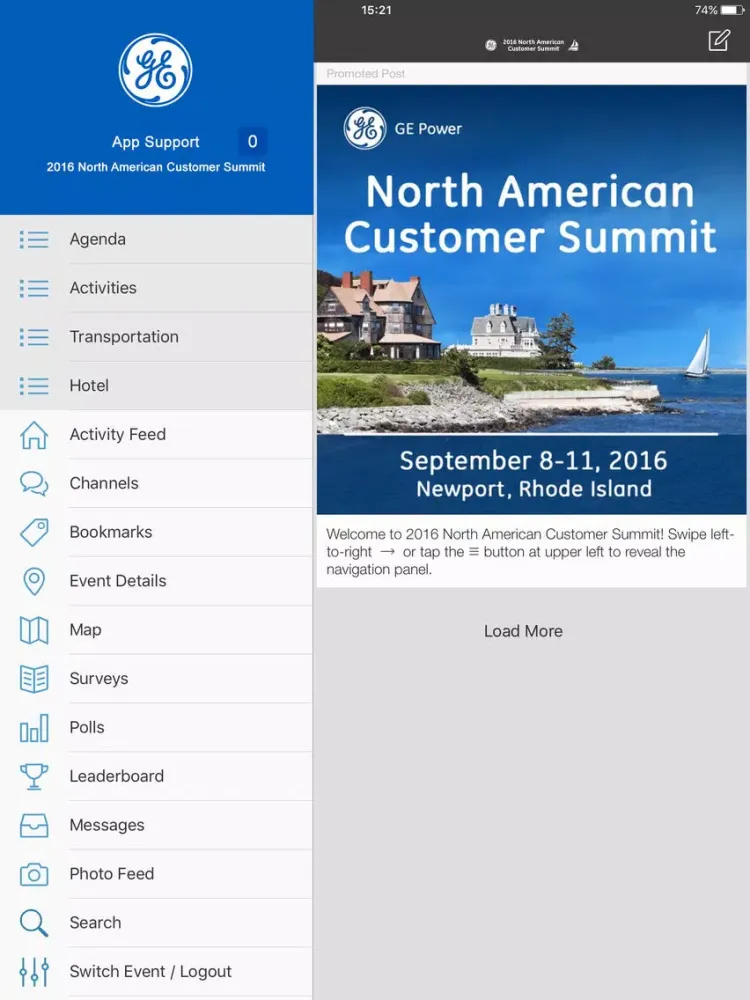
Task: Tap the Promoted Post label
Action: pos(365,74)
